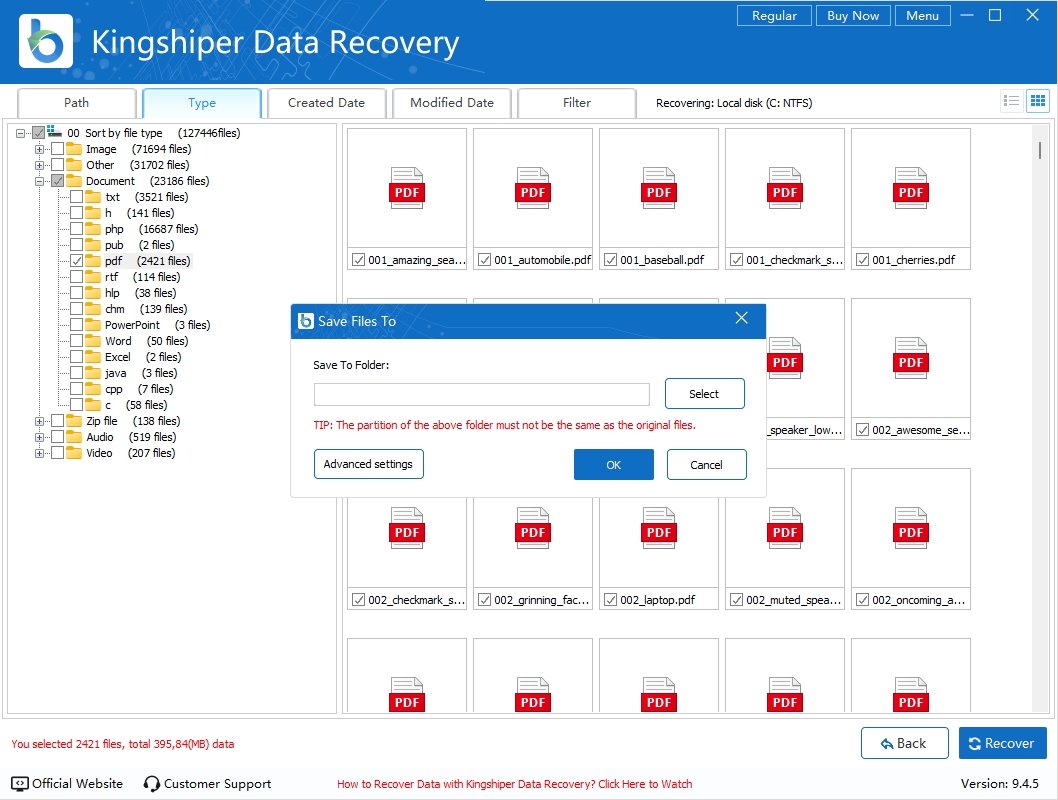Click the Video folder icon

click(x=74, y=453)
